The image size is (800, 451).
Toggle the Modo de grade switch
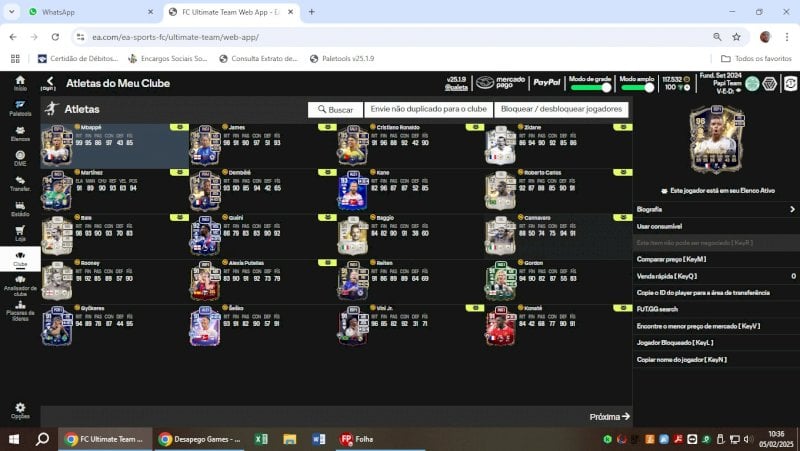point(591,87)
